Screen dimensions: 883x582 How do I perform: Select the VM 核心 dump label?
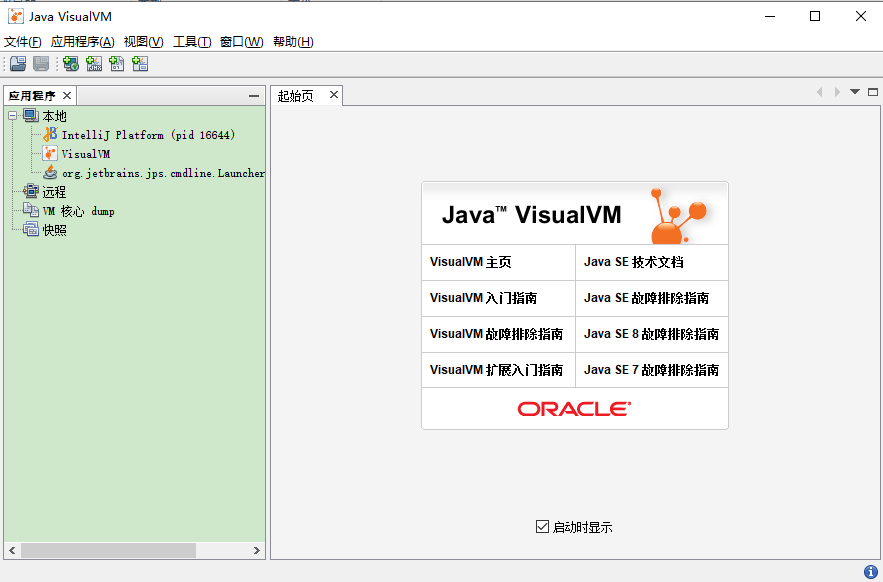coord(79,211)
